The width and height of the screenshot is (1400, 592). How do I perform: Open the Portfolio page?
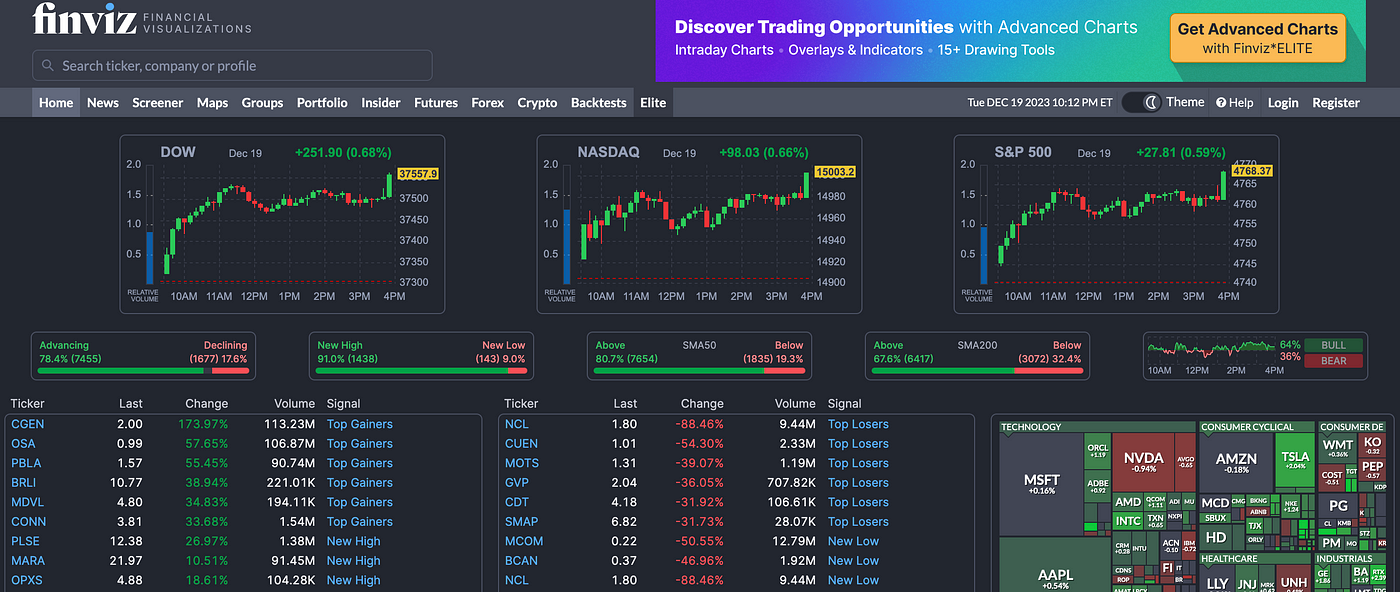[x=322, y=102]
